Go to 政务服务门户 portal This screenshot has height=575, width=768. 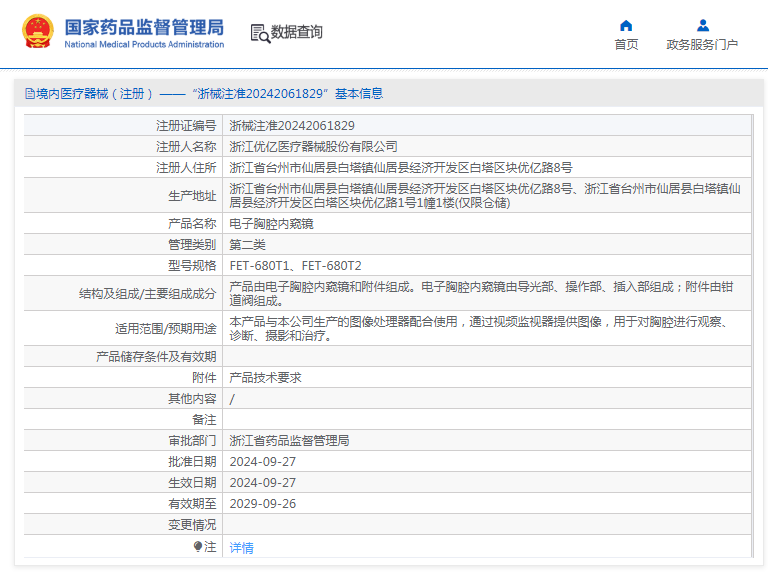click(702, 45)
